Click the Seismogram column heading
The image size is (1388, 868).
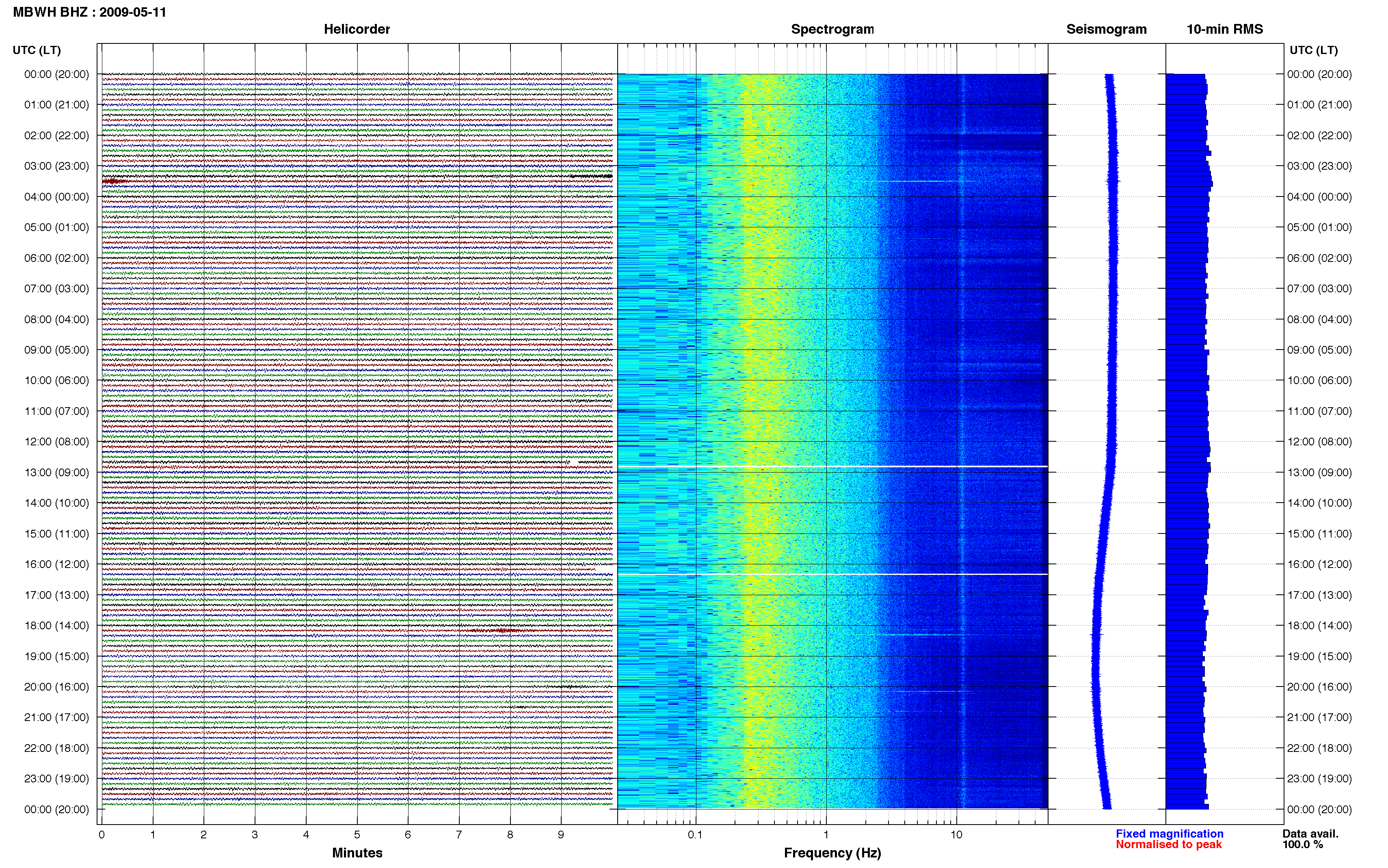click(x=1106, y=29)
